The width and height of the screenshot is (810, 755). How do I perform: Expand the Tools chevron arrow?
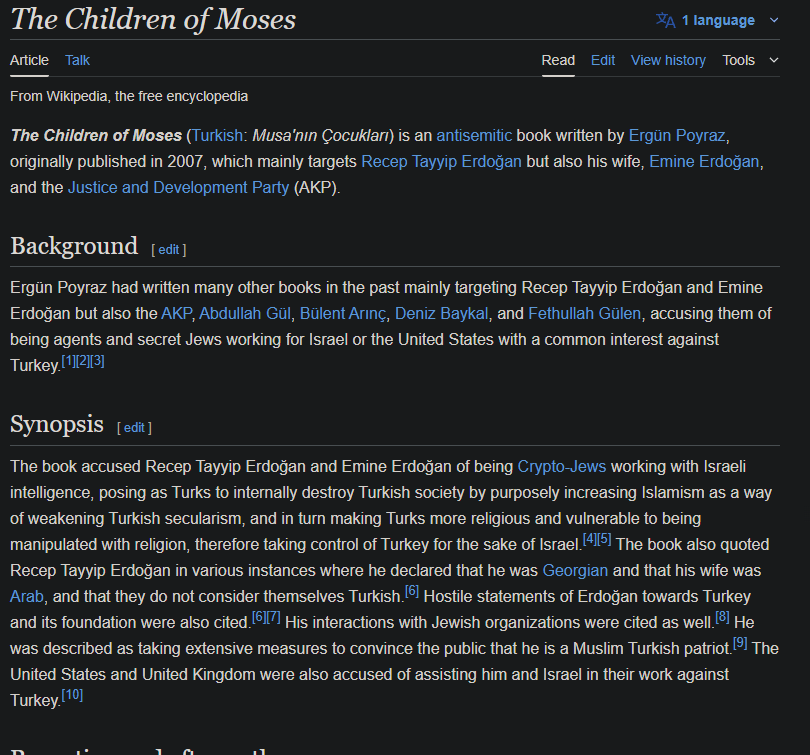(x=774, y=60)
